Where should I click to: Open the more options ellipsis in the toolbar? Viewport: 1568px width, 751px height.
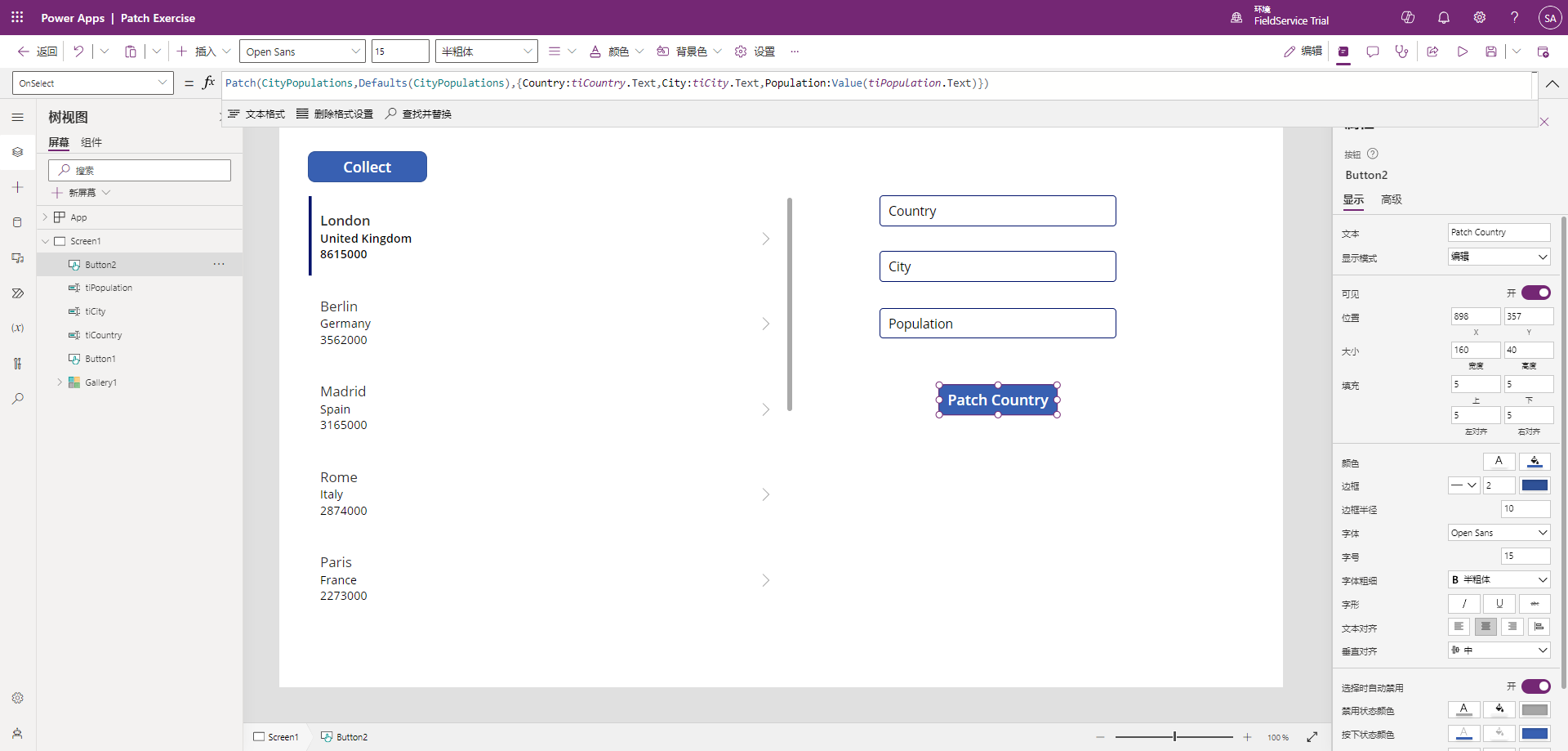(795, 51)
